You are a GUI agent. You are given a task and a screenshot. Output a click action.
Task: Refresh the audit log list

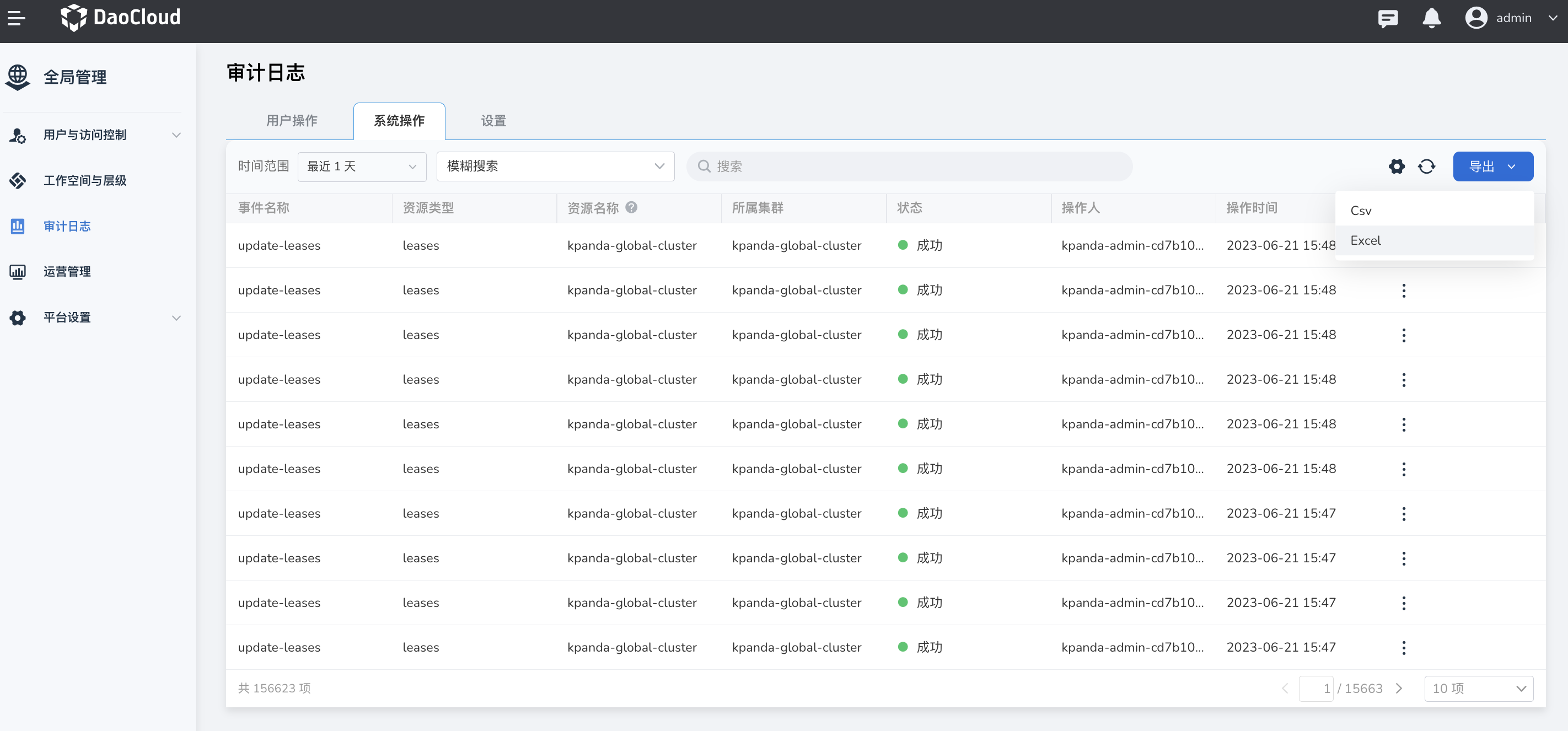click(x=1427, y=166)
